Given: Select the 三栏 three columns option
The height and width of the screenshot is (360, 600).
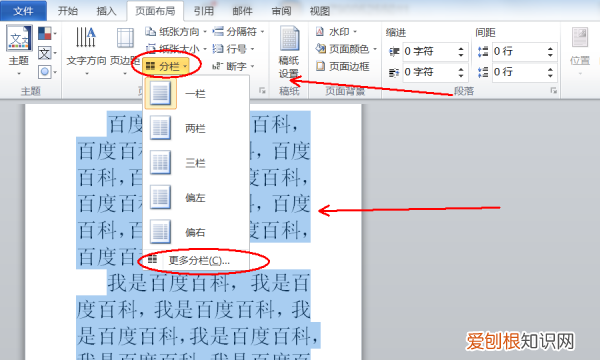Looking at the screenshot, I should [197, 163].
